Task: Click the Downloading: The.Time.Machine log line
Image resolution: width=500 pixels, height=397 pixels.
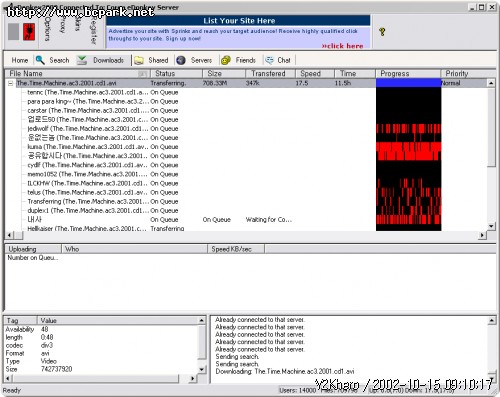Action: [x=285, y=371]
